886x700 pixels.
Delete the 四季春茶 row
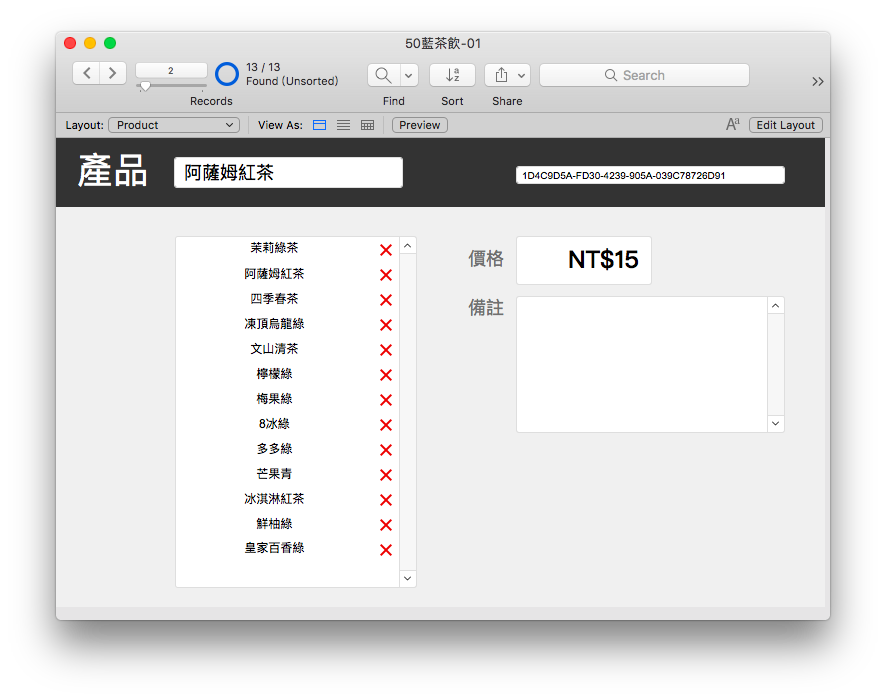(x=386, y=300)
